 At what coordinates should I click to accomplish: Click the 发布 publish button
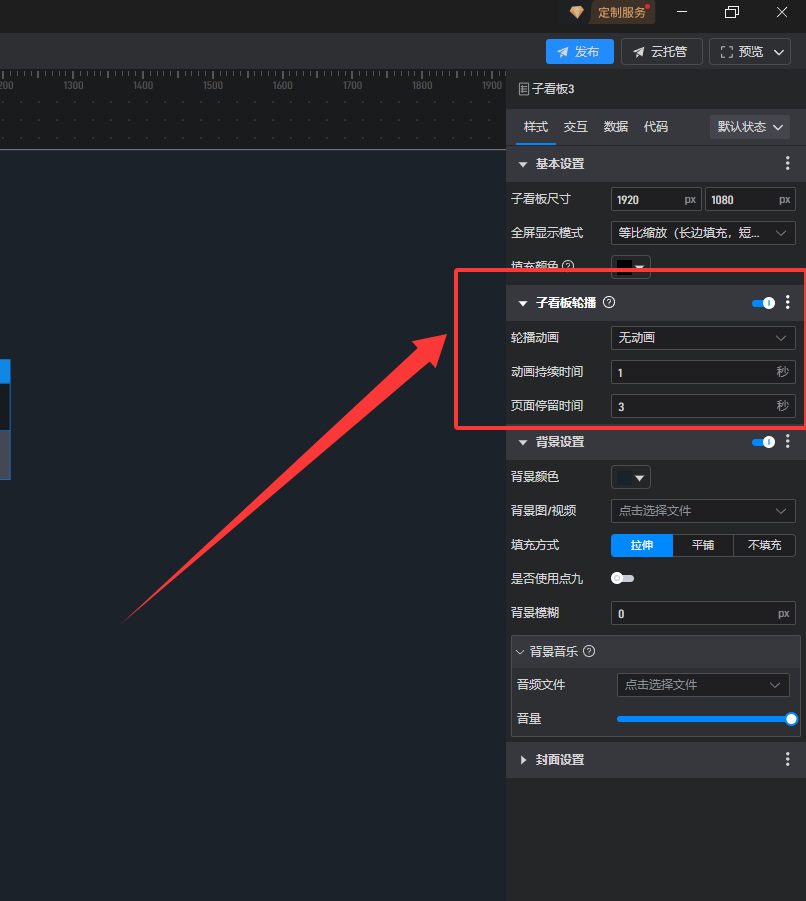coord(580,52)
